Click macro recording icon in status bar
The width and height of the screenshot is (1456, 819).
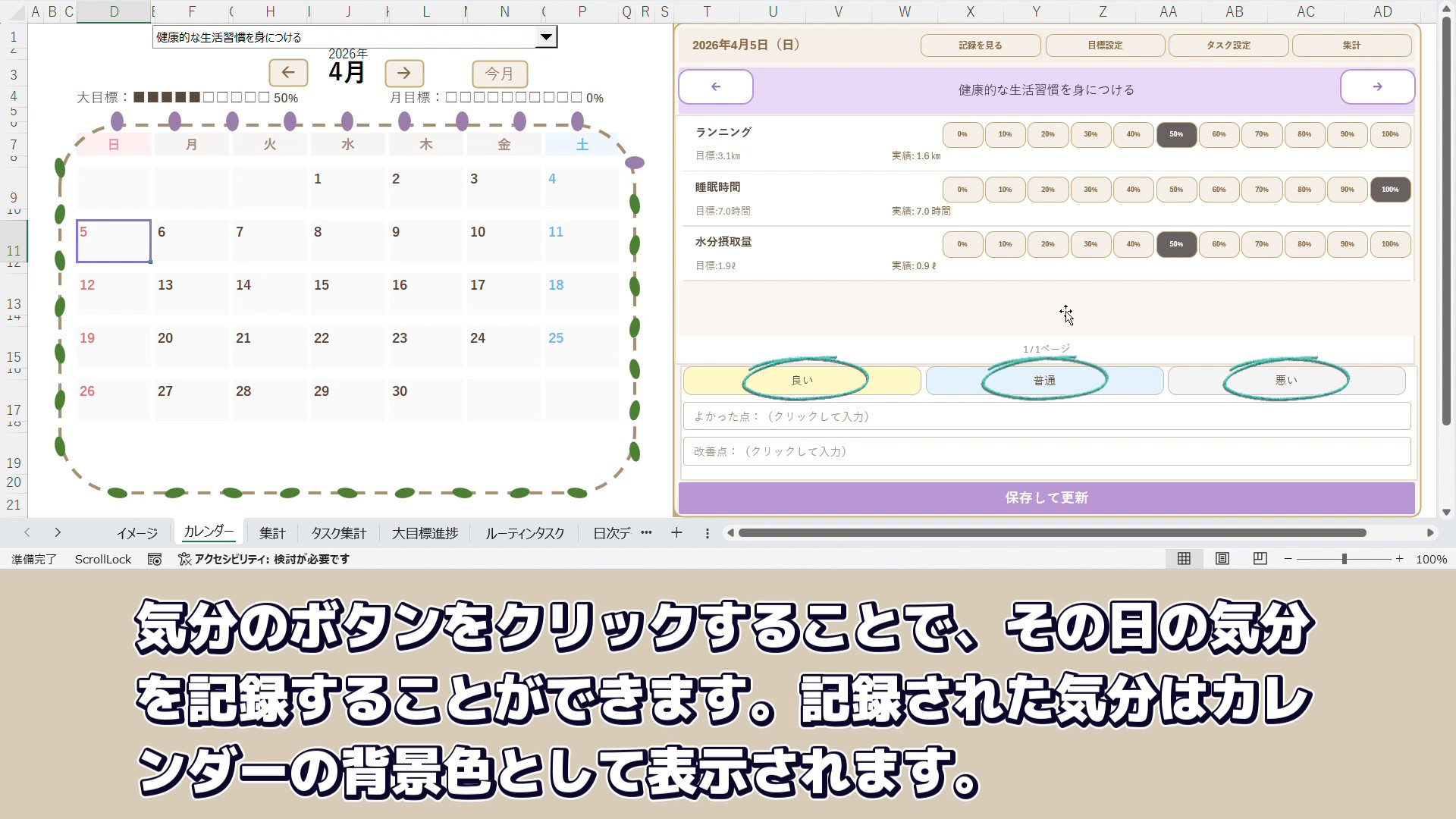coord(155,560)
